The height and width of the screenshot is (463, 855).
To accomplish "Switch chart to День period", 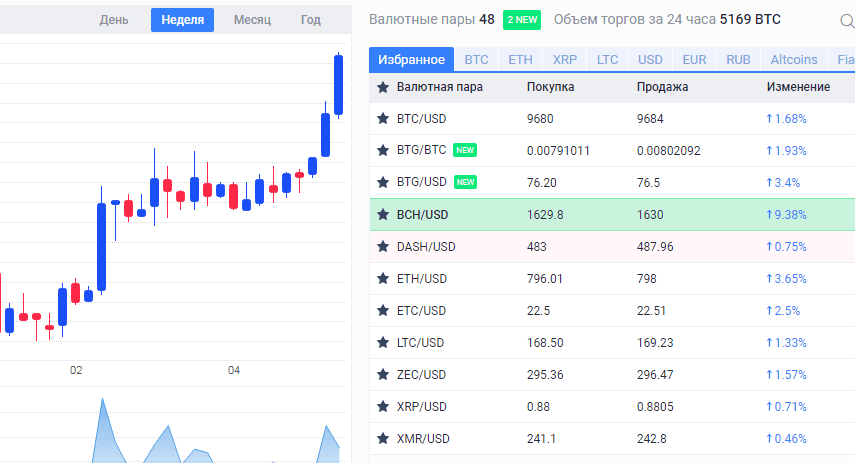I will click(114, 20).
